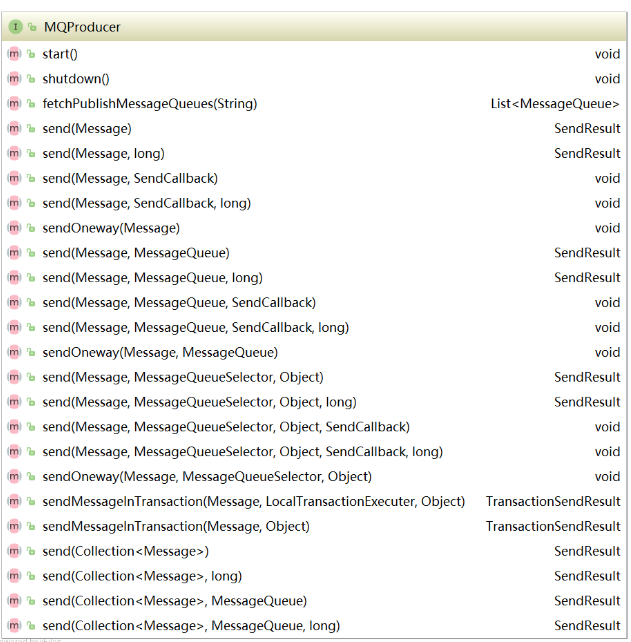Click method icon of send(Message, MessageQueue, SendCallback)
This screenshot has width=631, height=642.
14,302
